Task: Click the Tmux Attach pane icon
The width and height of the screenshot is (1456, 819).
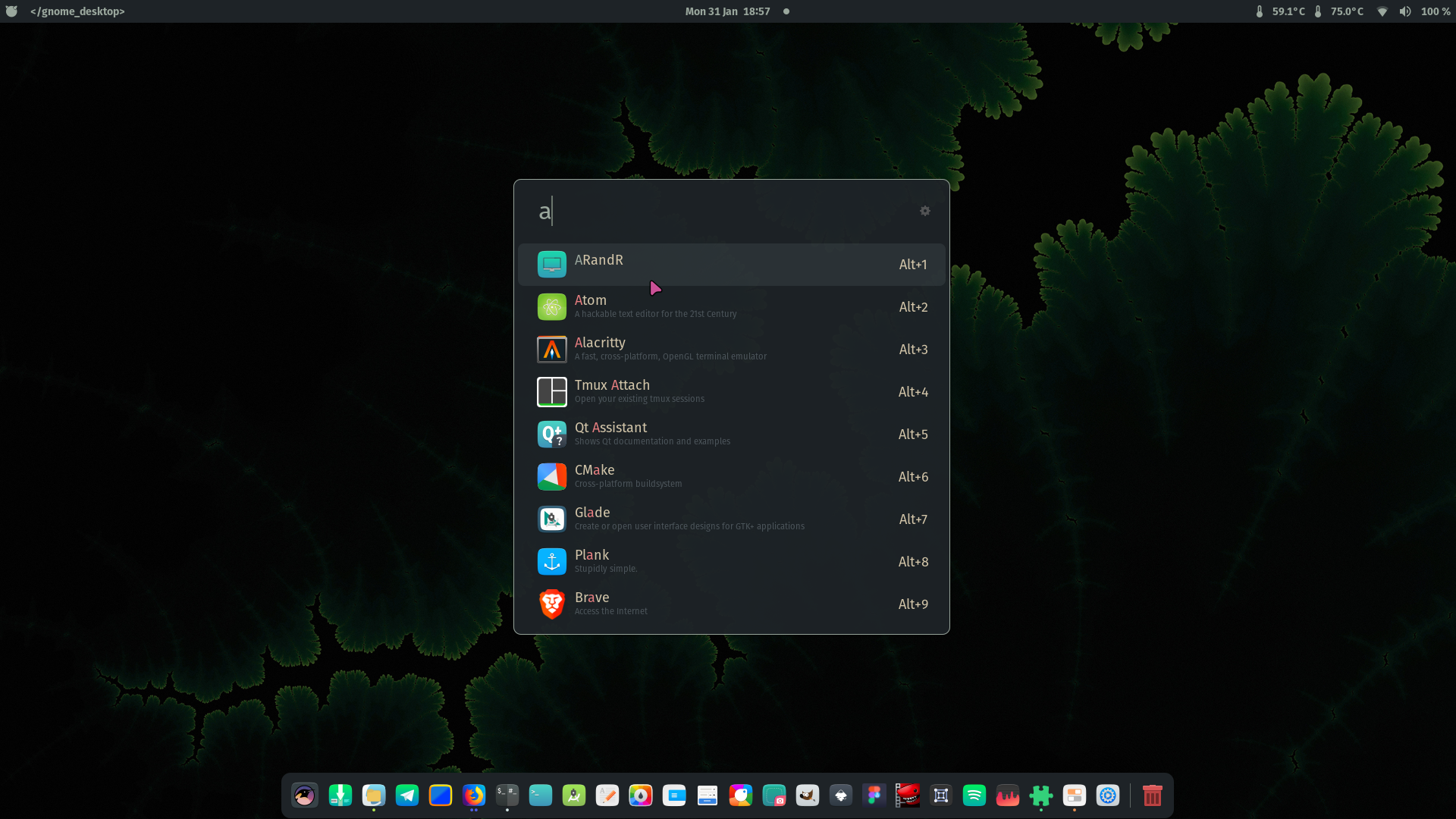Action: click(x=552, y=392)
